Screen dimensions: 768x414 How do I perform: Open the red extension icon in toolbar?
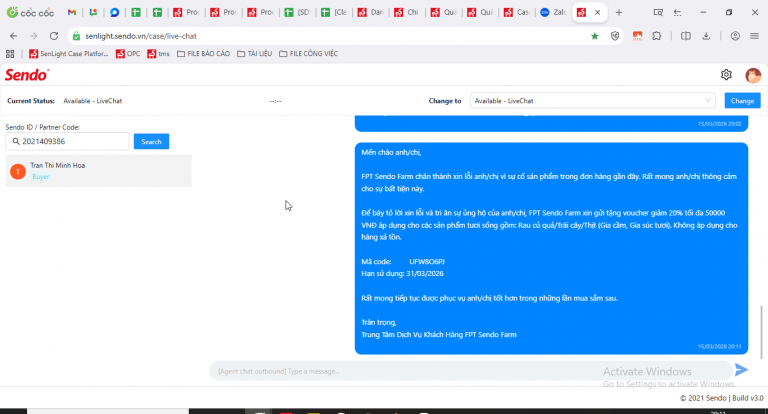coord(637,36)
